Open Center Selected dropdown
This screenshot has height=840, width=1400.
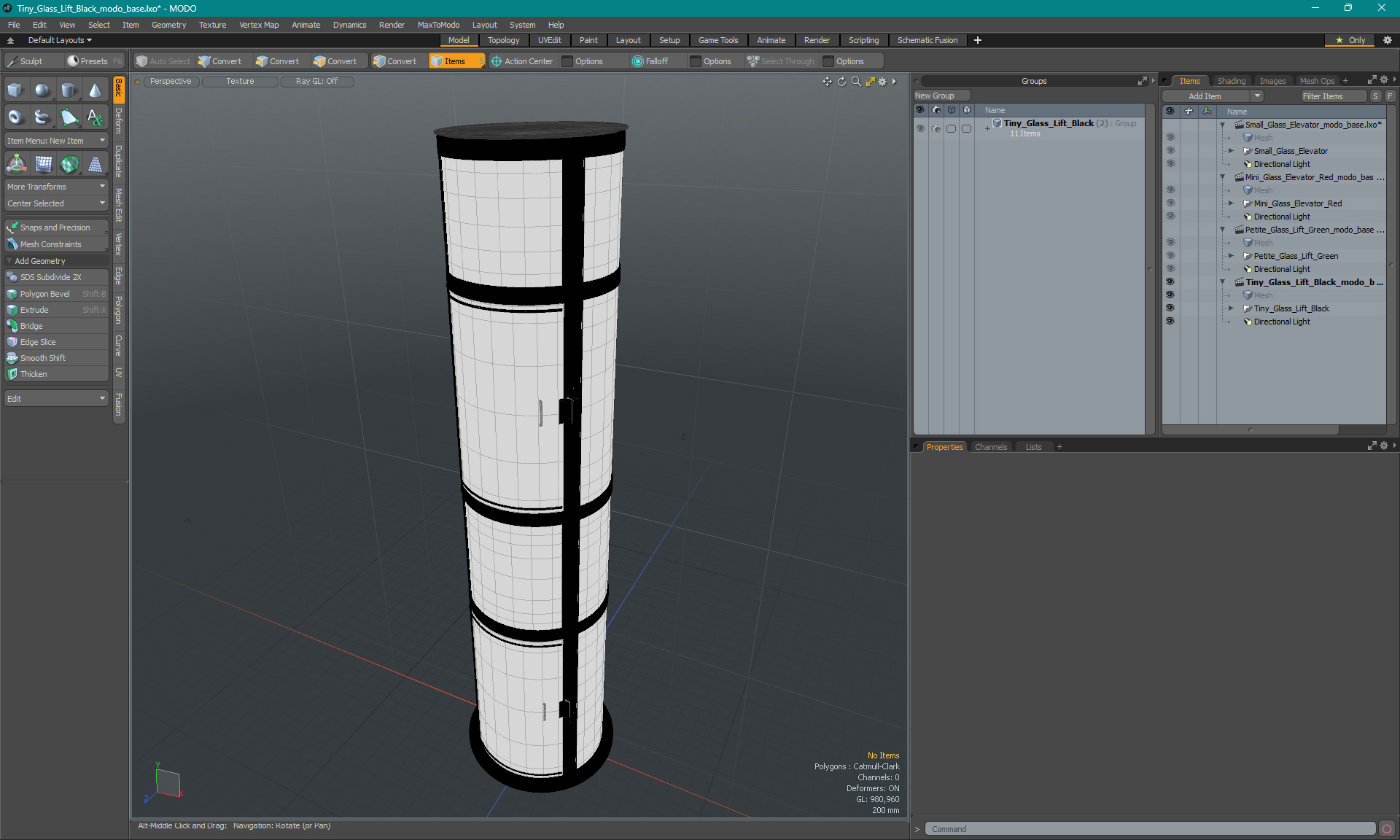(x=57, y=203)
